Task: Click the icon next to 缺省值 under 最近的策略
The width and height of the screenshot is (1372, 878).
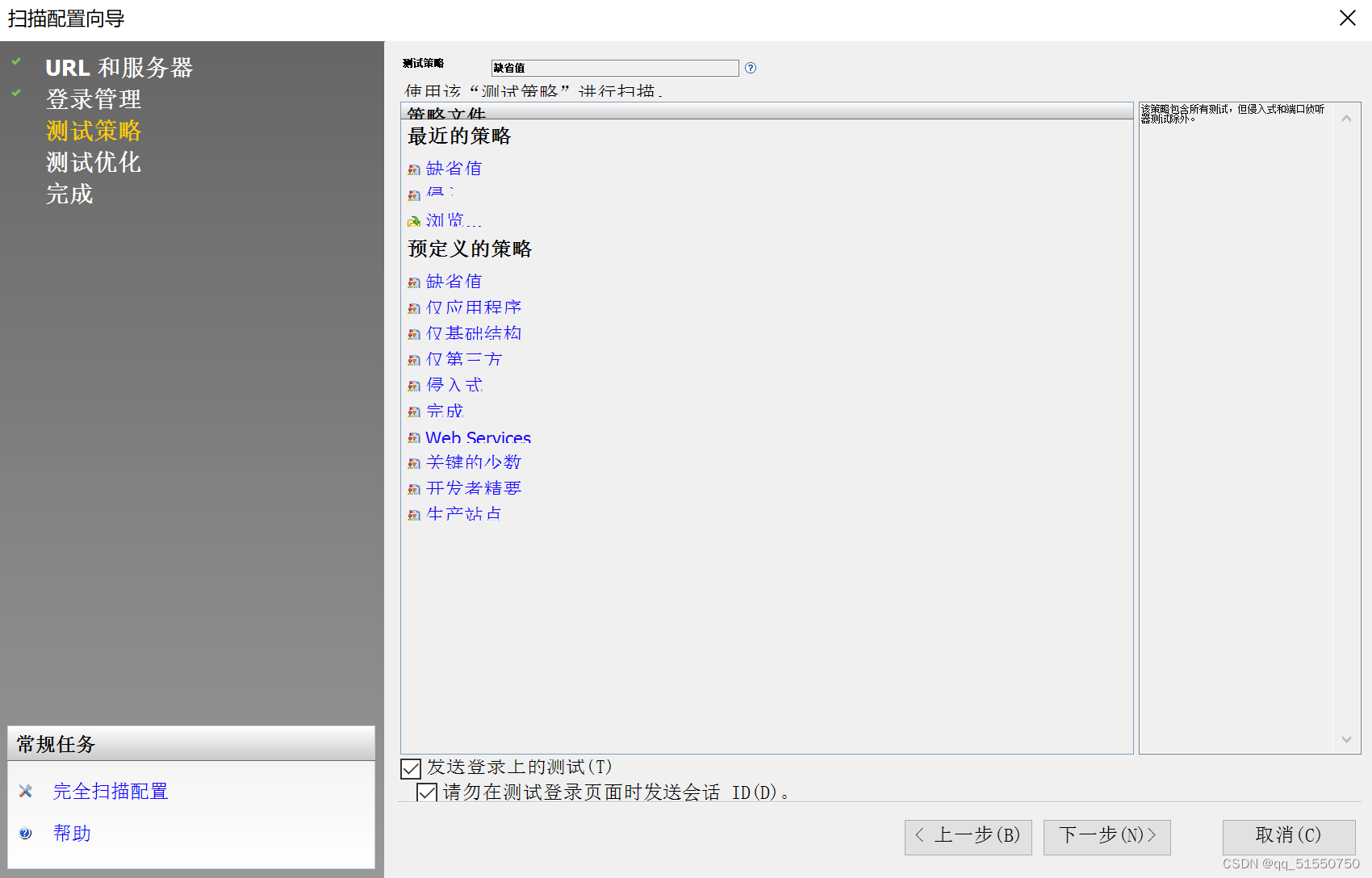Action: (x=414, y=169)
